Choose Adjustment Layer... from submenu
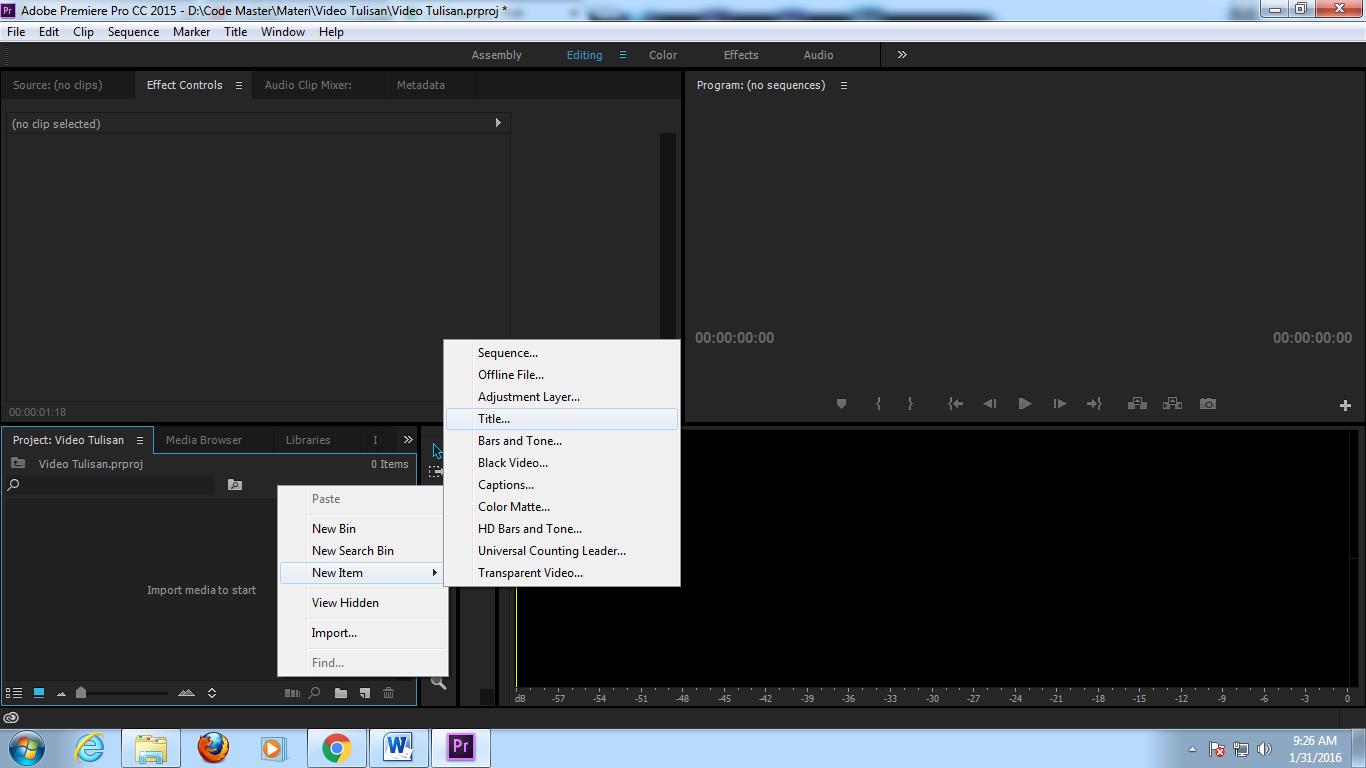1366x768 pixels. point(562,397)
